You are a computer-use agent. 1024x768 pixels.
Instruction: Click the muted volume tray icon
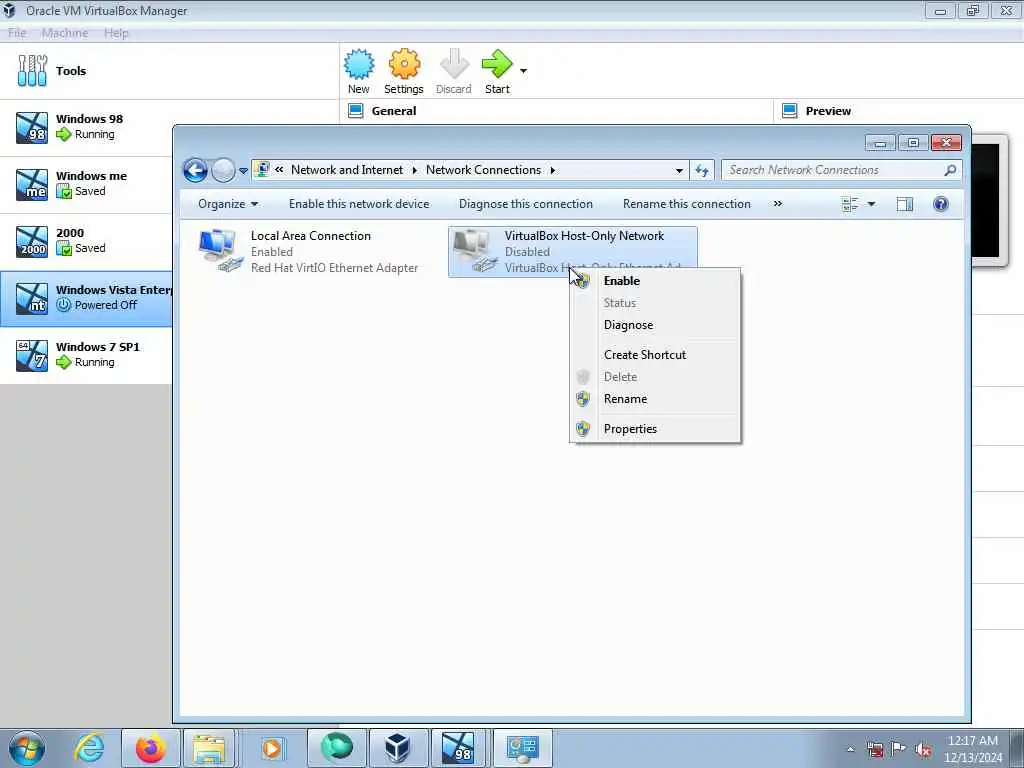click(923, 749)
